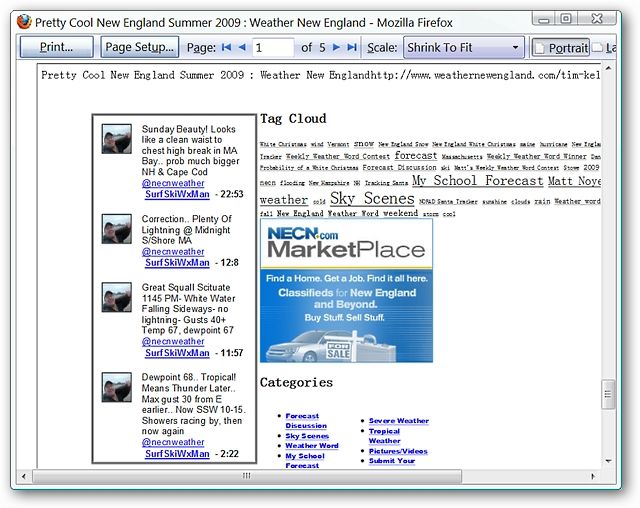Click avatar beside Great Squall Scituate tweet
The image size is (640, 508).
(x=116, y=297)
